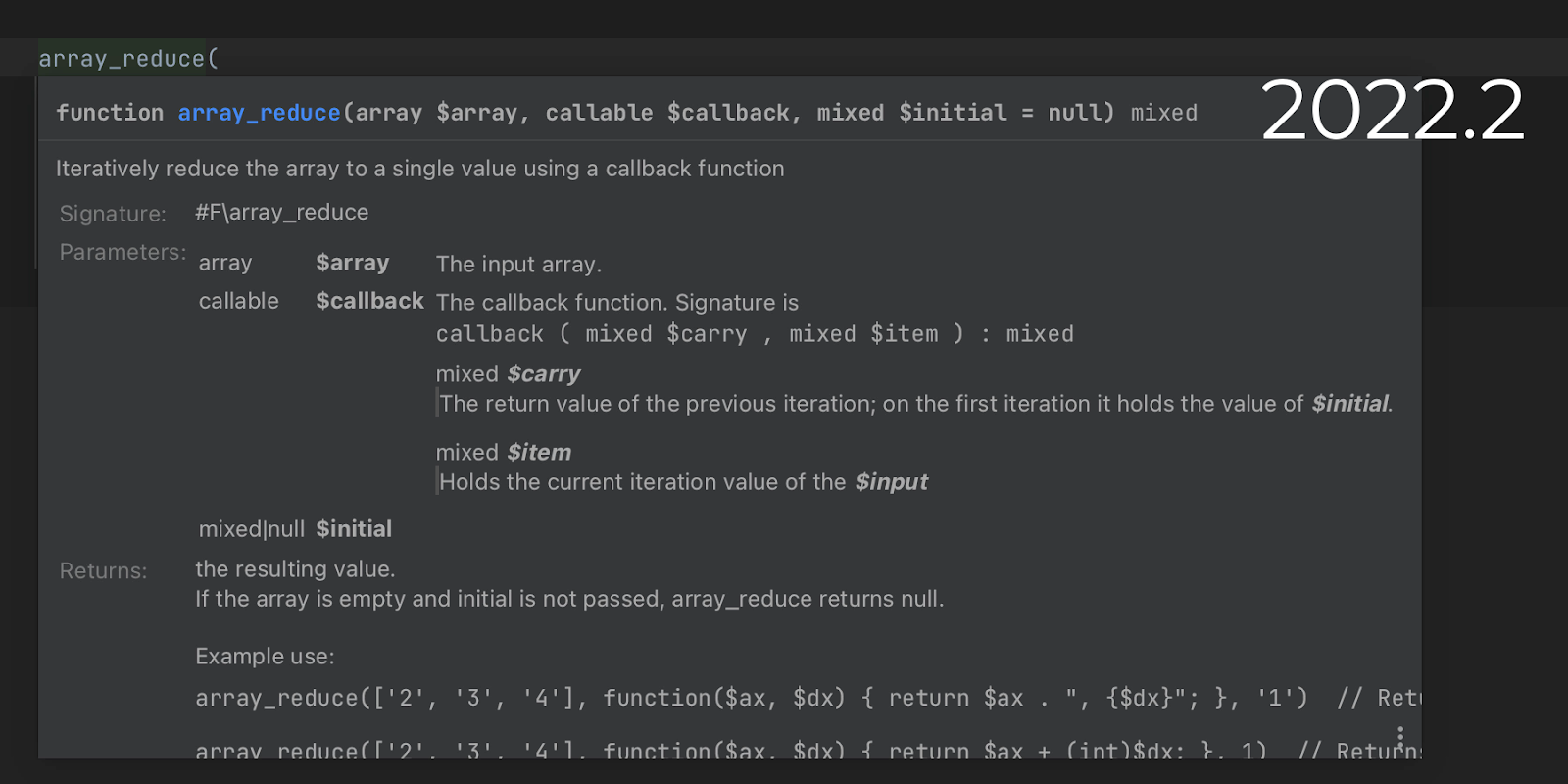Click the bold $initial parameter in the list
This screenshot has width=1568, height=784.
pyautogui.click(x=353, y=529)
